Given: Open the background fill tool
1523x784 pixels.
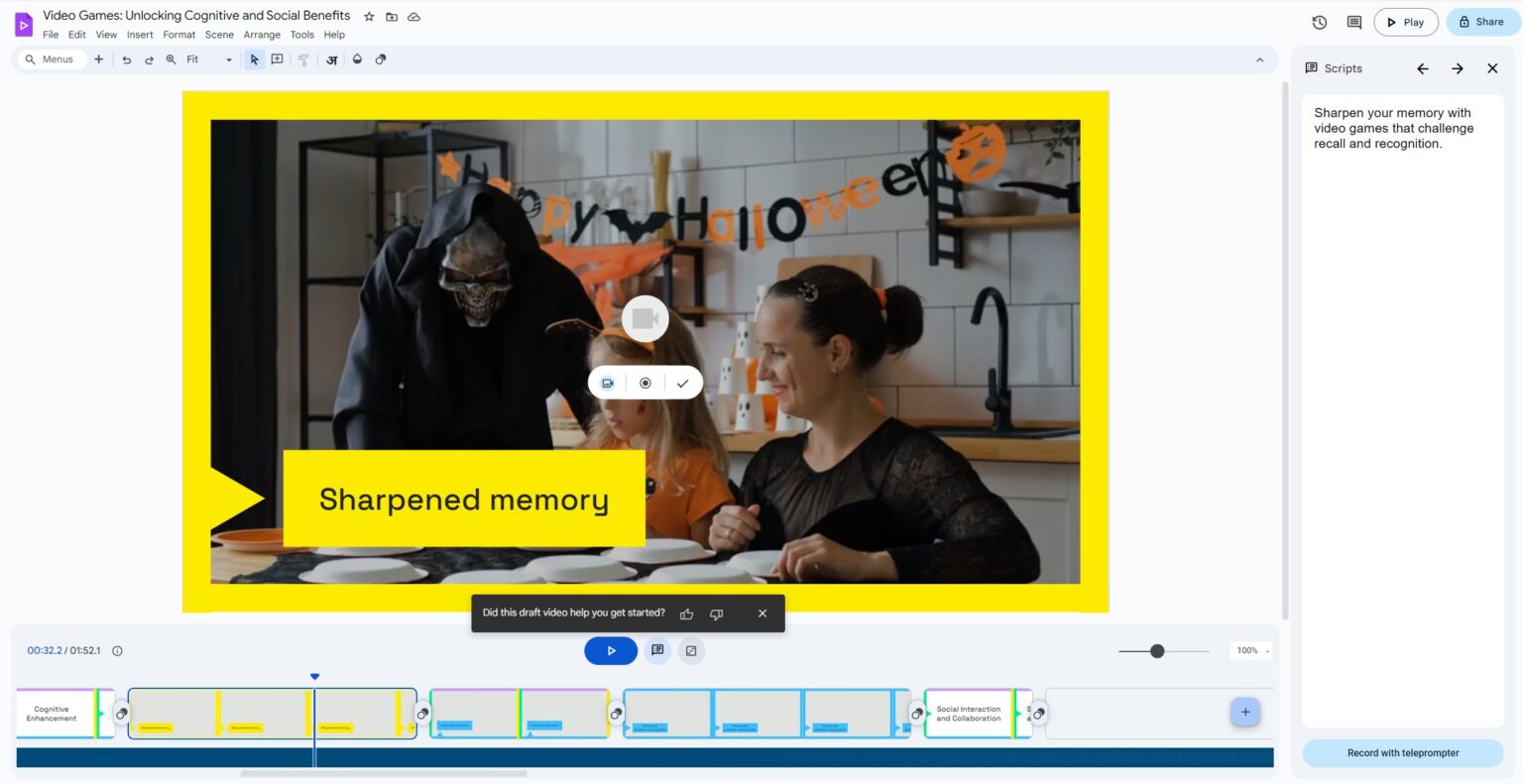Looking at the screenshot, I should pyautogui.click(x=357, y=59).
